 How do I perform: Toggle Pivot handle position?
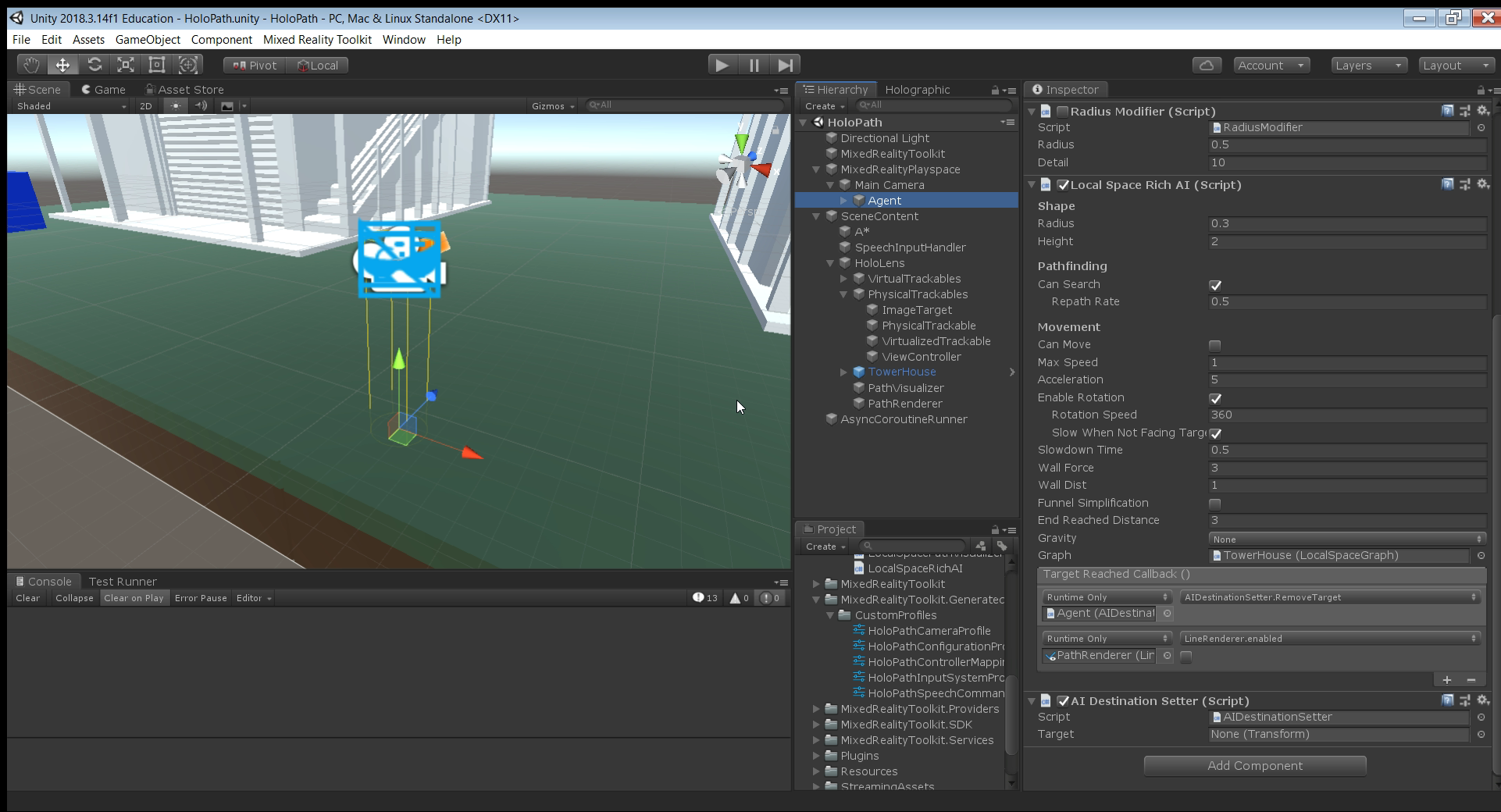tap(255, 66)
